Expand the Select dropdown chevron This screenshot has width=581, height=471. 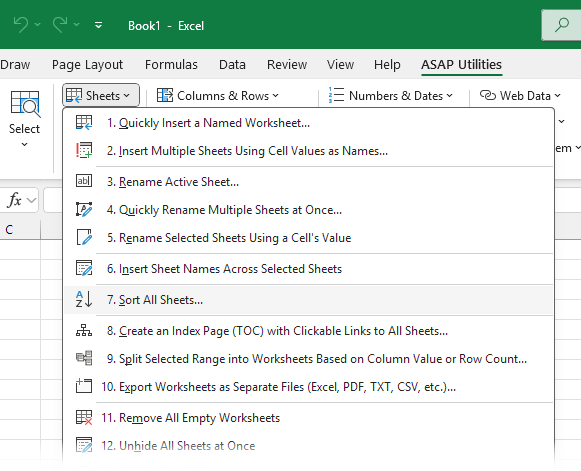pyautogui.click(x=24, y=145)
